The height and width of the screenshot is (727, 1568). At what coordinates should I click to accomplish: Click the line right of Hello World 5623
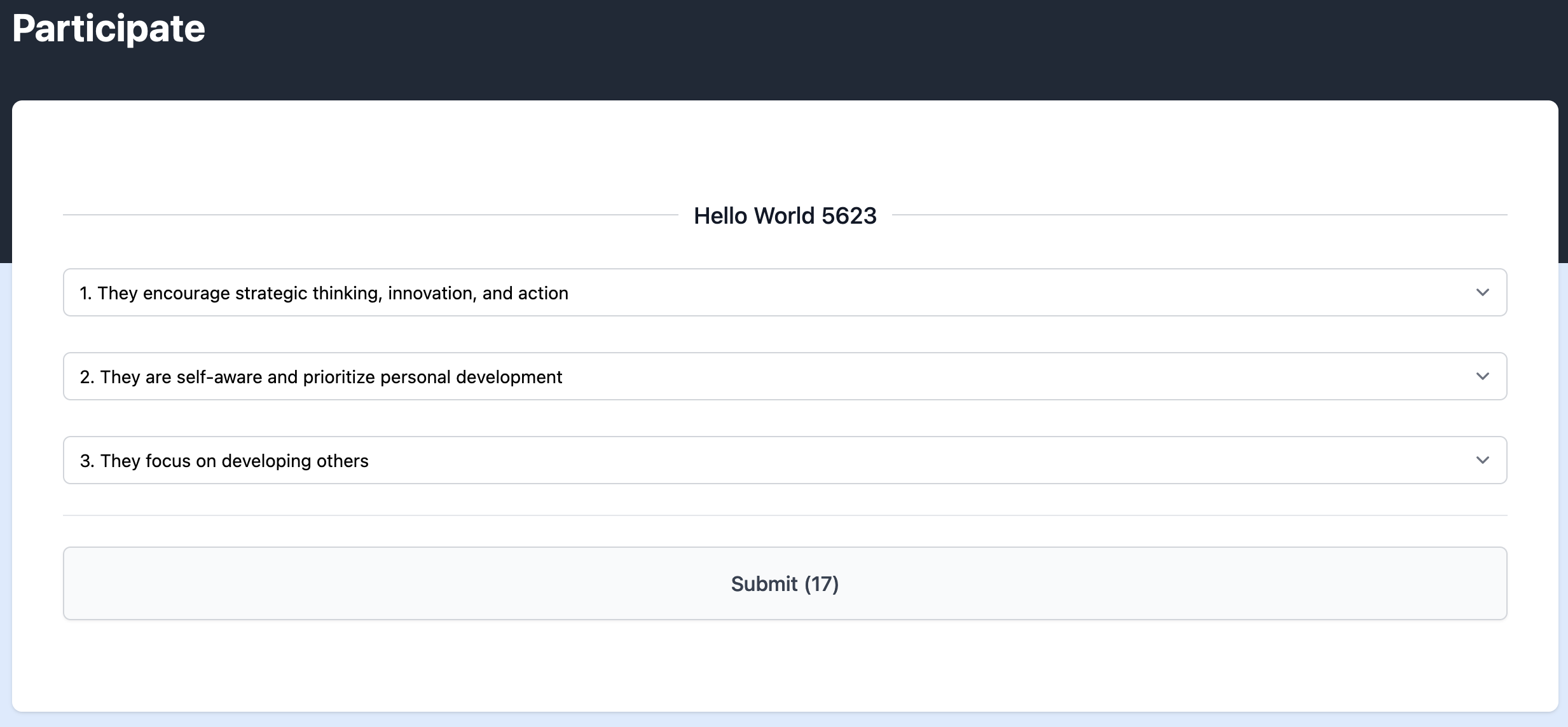coord(1199,215)
